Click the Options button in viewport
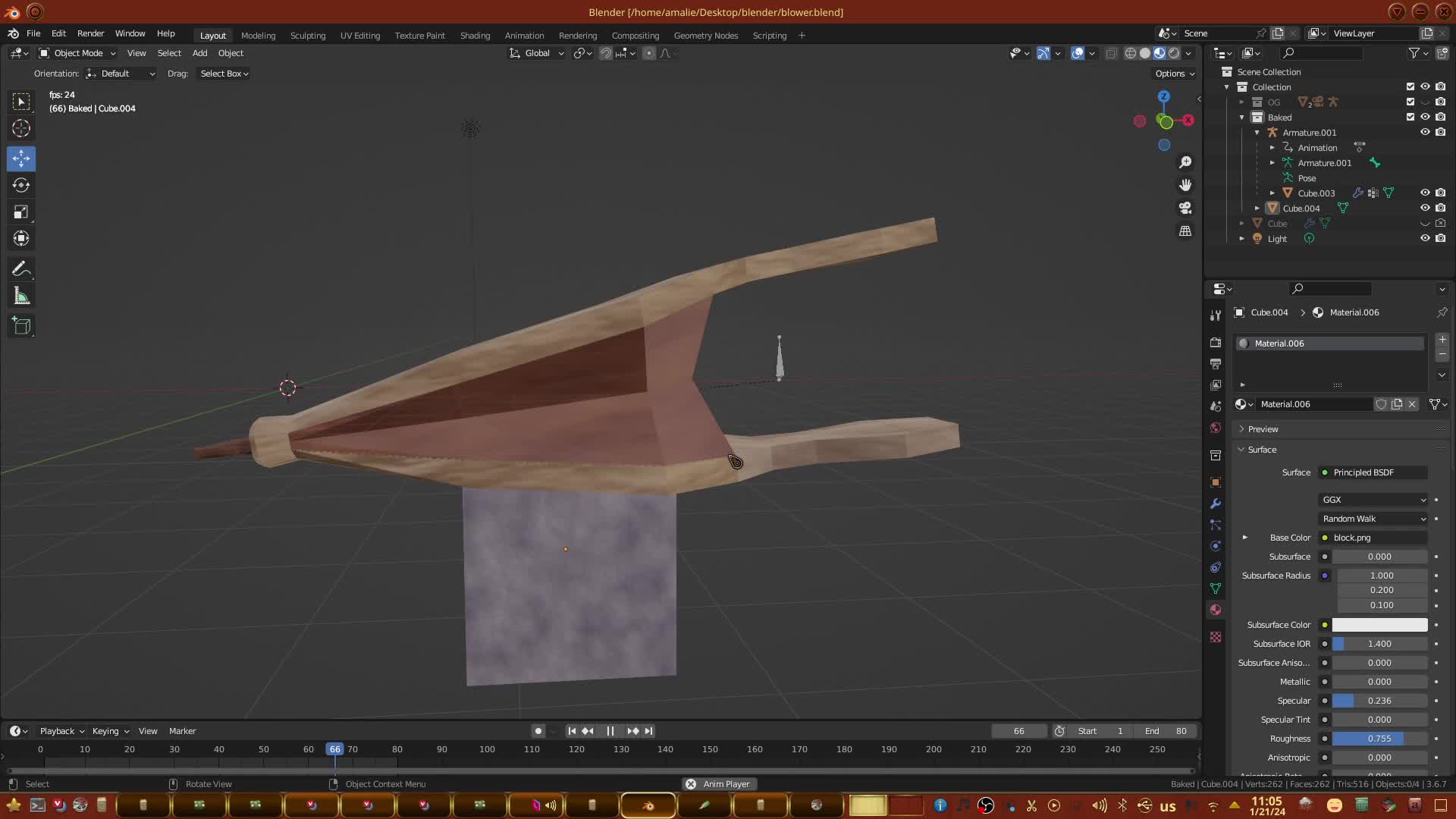1456x819 pixels. pyautogui.click(x=1174, y=74)
